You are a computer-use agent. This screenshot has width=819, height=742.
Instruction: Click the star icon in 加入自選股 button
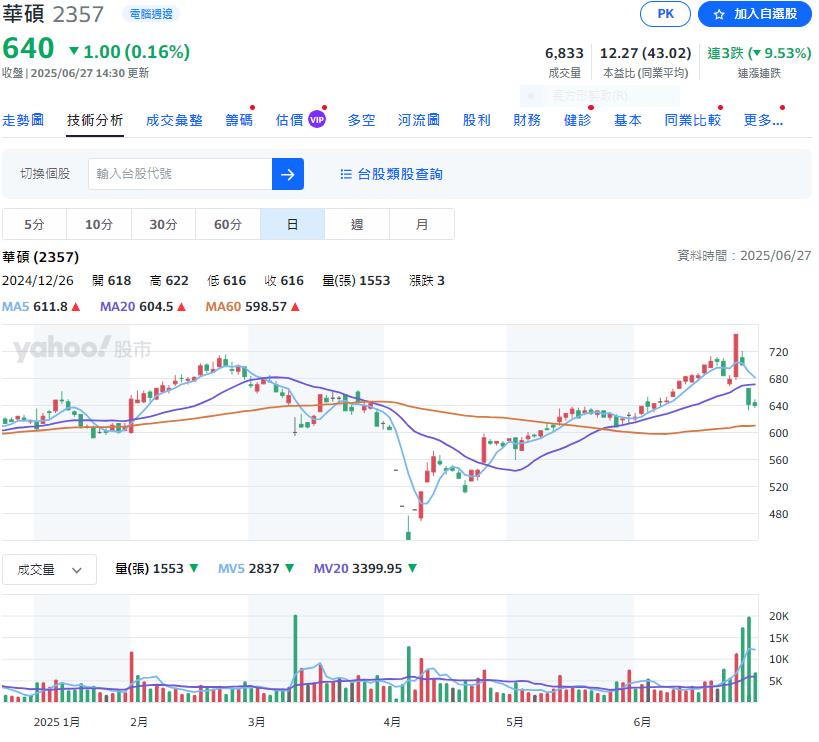[x=719, y=15]
